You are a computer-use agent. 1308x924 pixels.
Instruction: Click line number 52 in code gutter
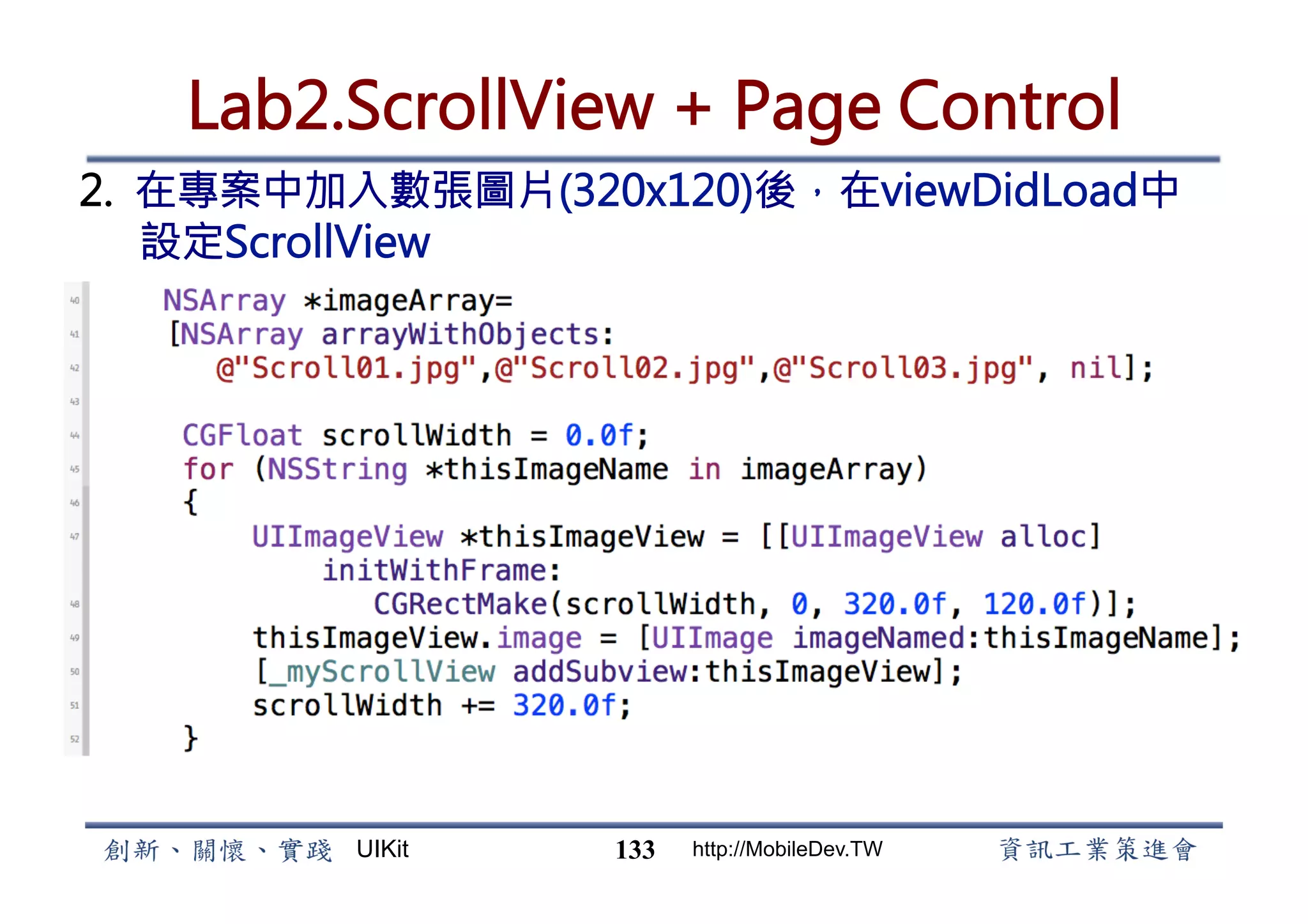click(75, 739)
